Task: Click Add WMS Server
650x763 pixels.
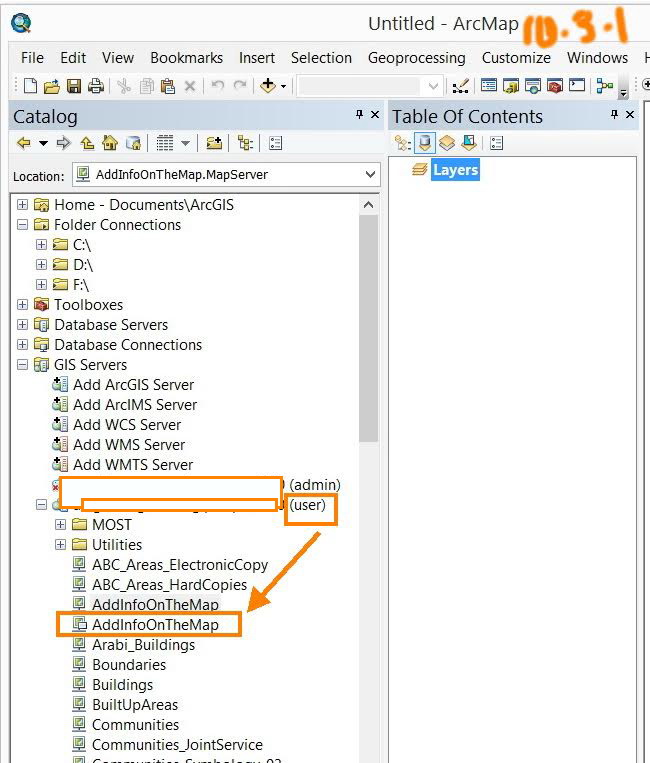Action: click(129, 444)
